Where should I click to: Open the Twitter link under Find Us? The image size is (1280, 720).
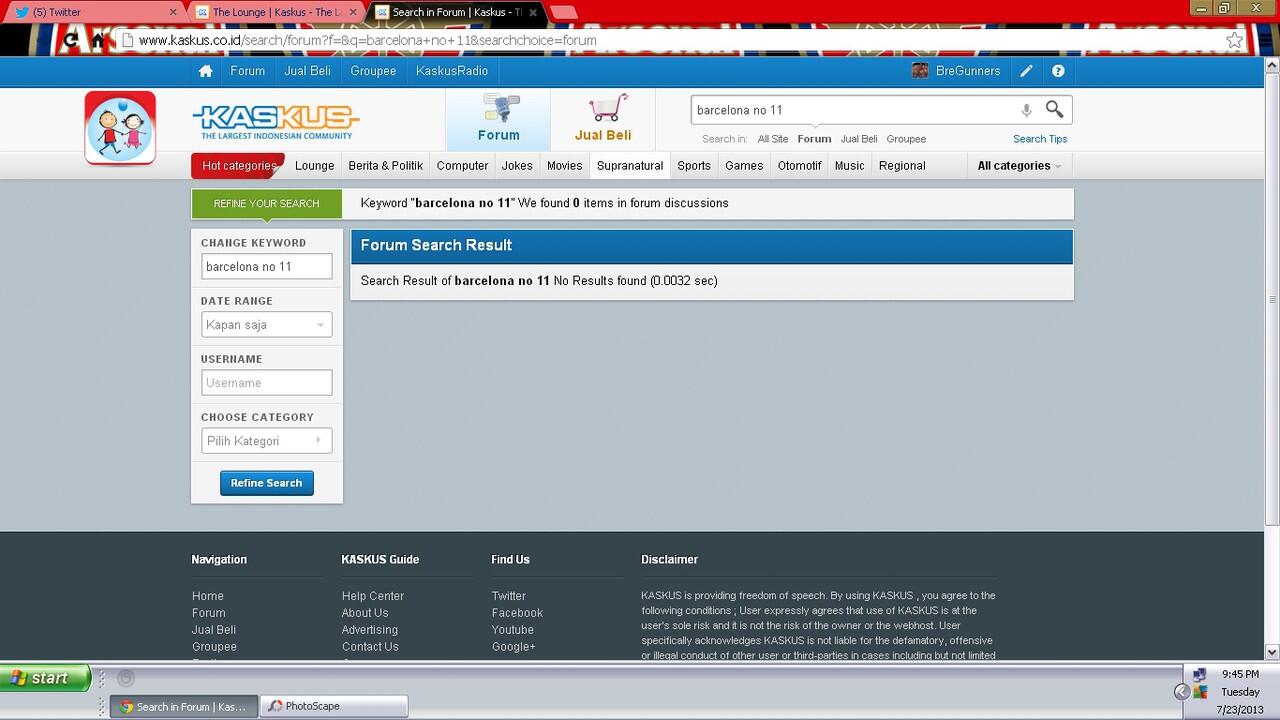pyautogui.click(x=508, y=596)
